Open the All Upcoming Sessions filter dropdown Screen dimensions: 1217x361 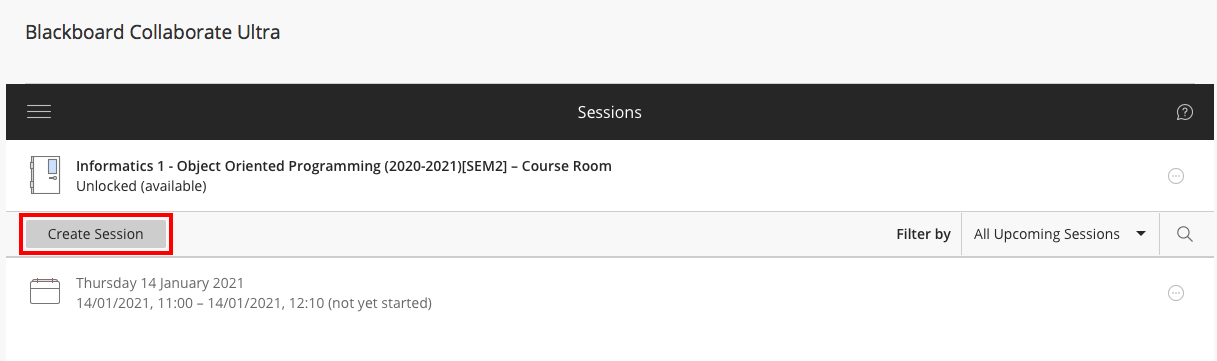point(1060,234)
